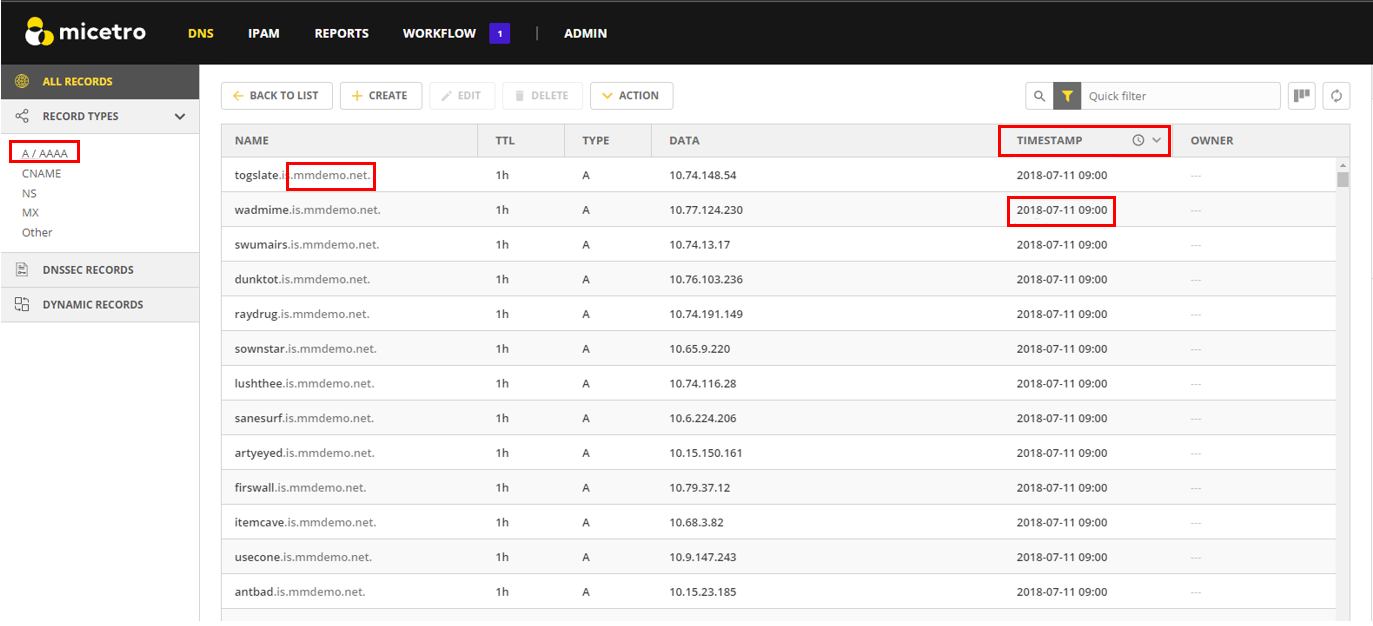The height and width of the screenshot is (626, 1373).
Task: Click the Quick filter input field
Action: point(1180,96)
